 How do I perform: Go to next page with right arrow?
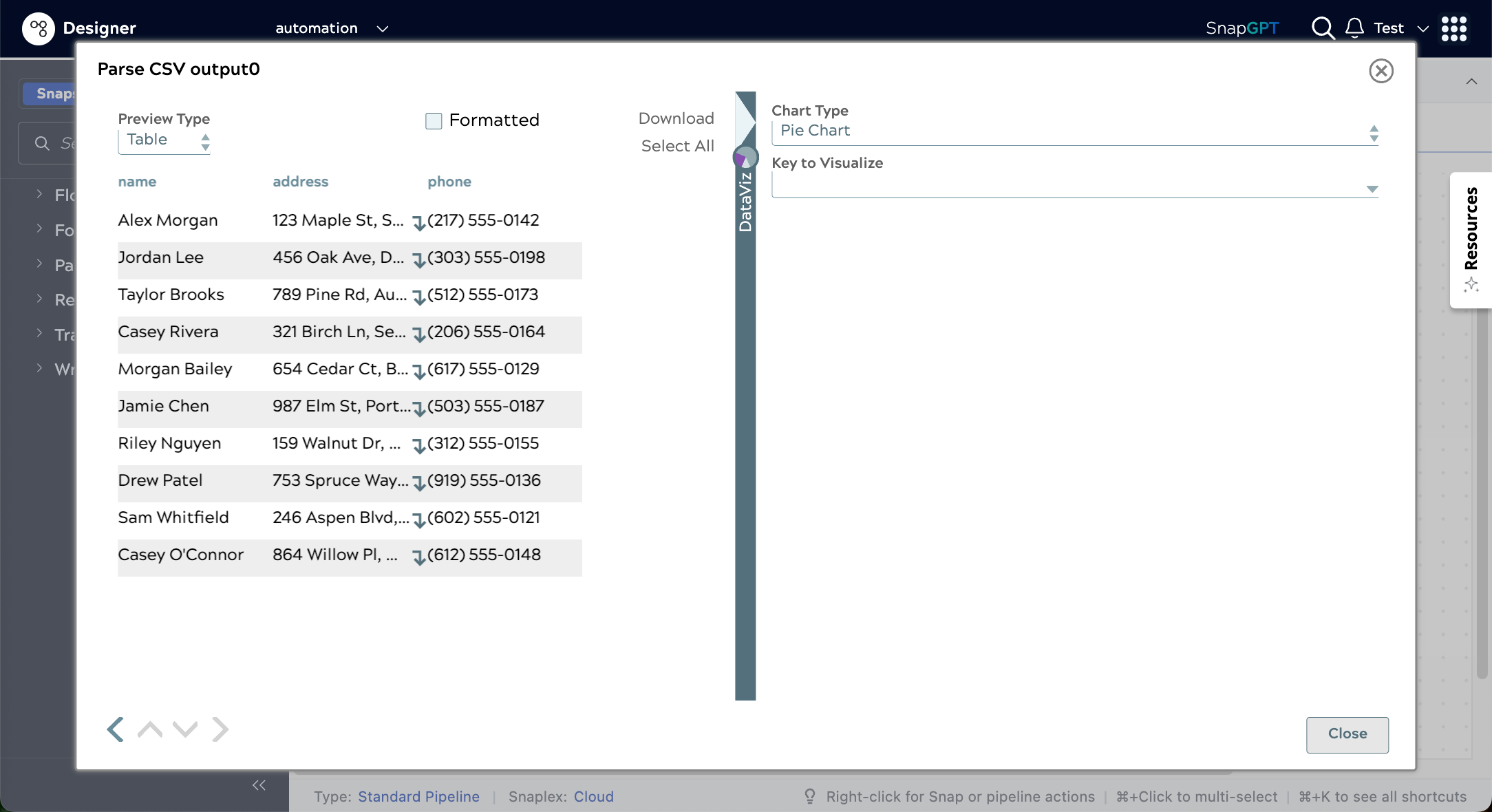point(220,729)
